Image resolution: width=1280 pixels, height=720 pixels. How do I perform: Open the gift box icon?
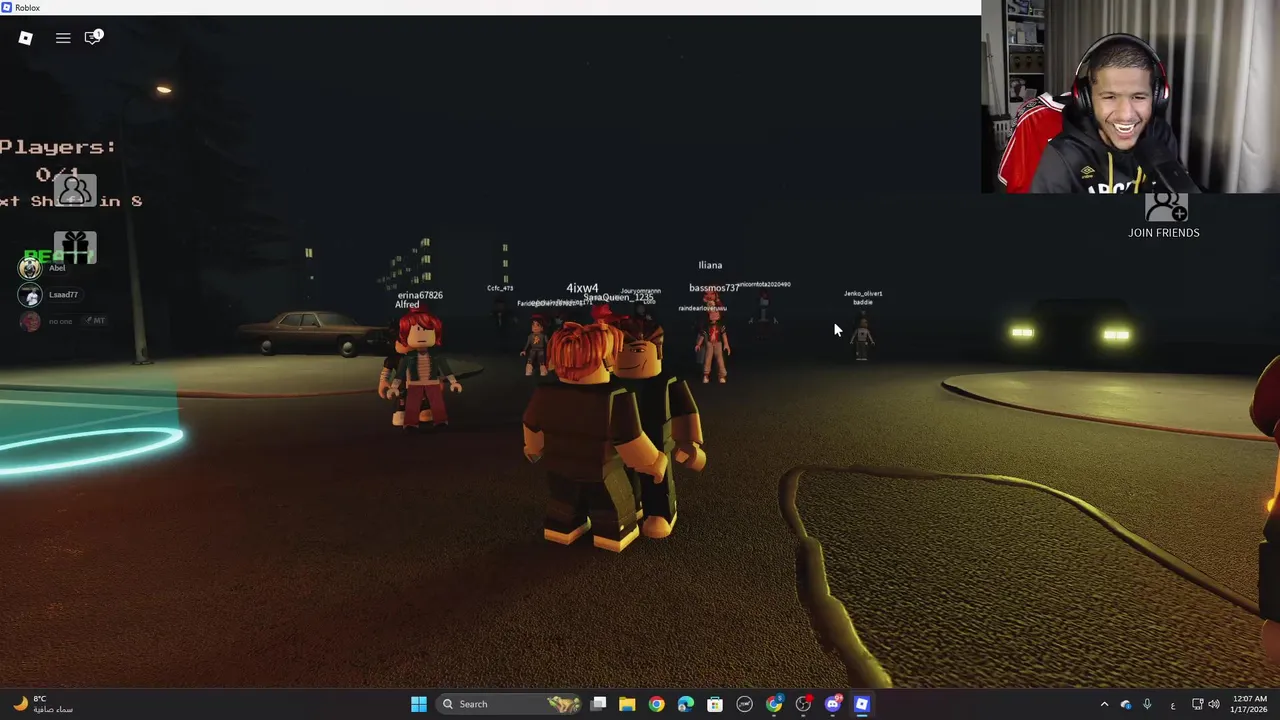click(75, 246)
